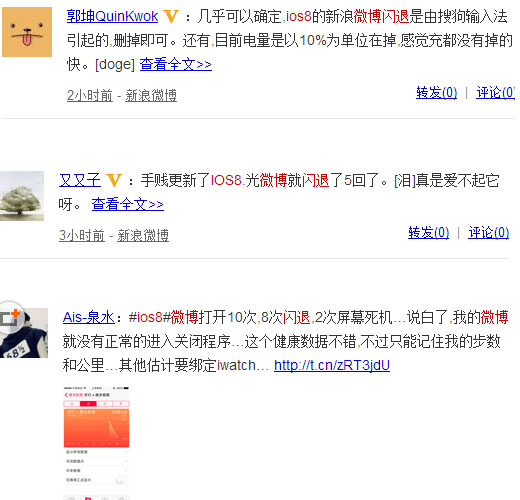Open the Ais-泉水 user avatar
Viewport: 520px width, 500px height.
(24, 333)
